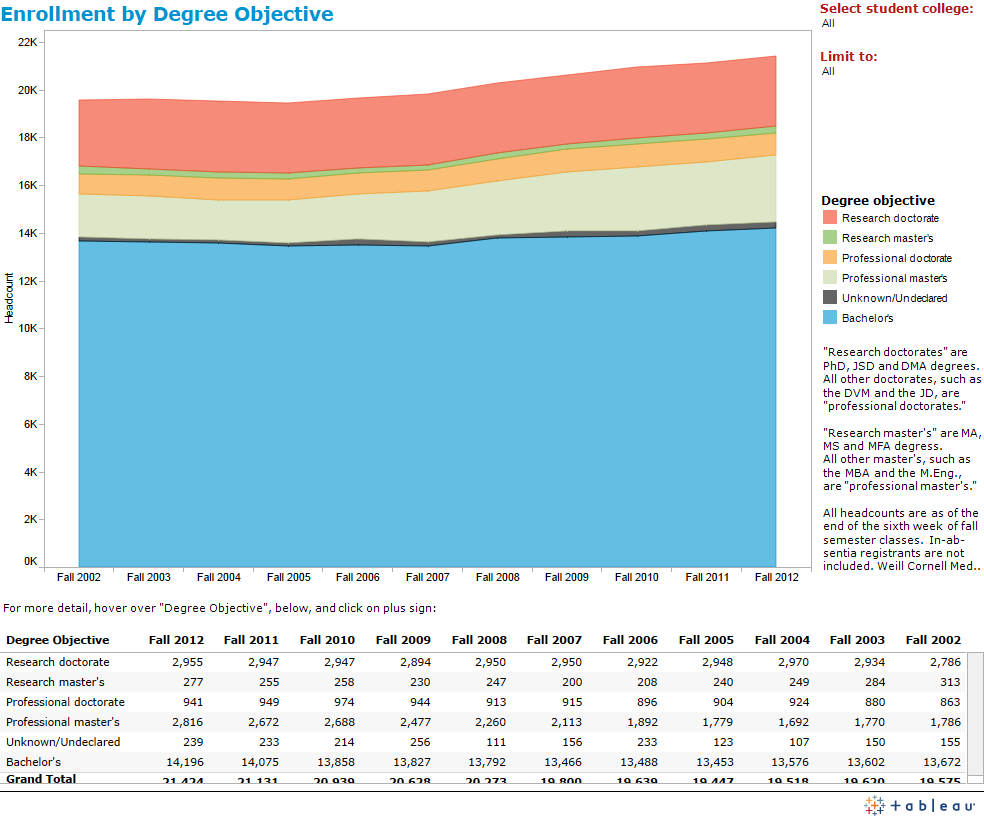Click the Research doctorate legend swatch
The image size is (984, 820).
coord(830,218)
